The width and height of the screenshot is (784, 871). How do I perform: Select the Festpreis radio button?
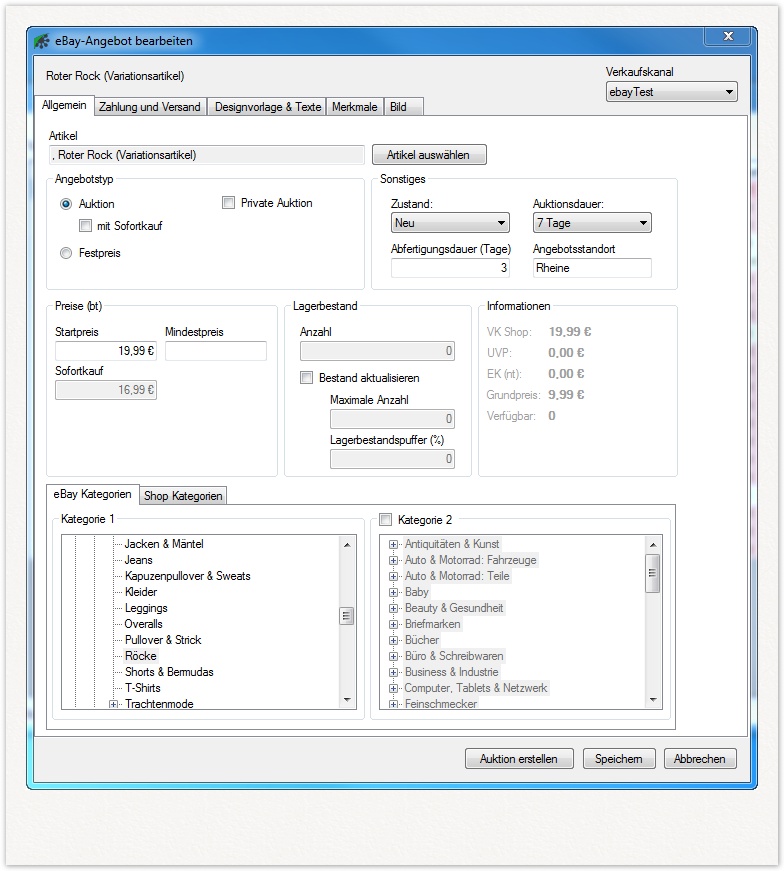[x=66, y=254]
